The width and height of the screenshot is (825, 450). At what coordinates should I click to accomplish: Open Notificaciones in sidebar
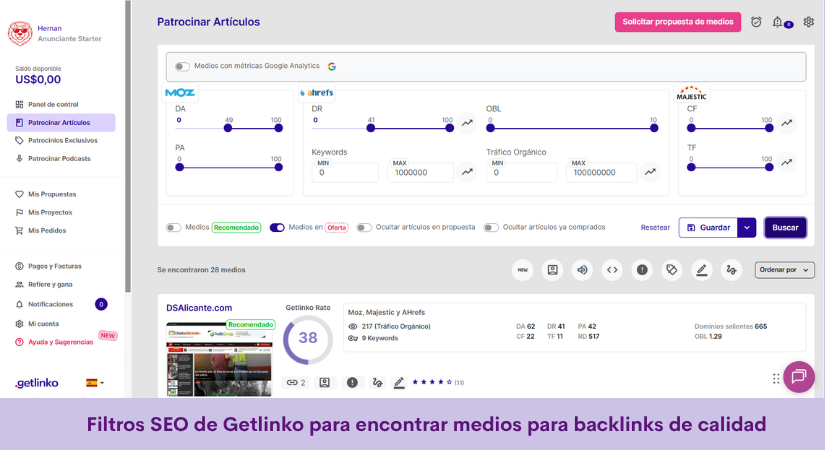click(51, 304)
